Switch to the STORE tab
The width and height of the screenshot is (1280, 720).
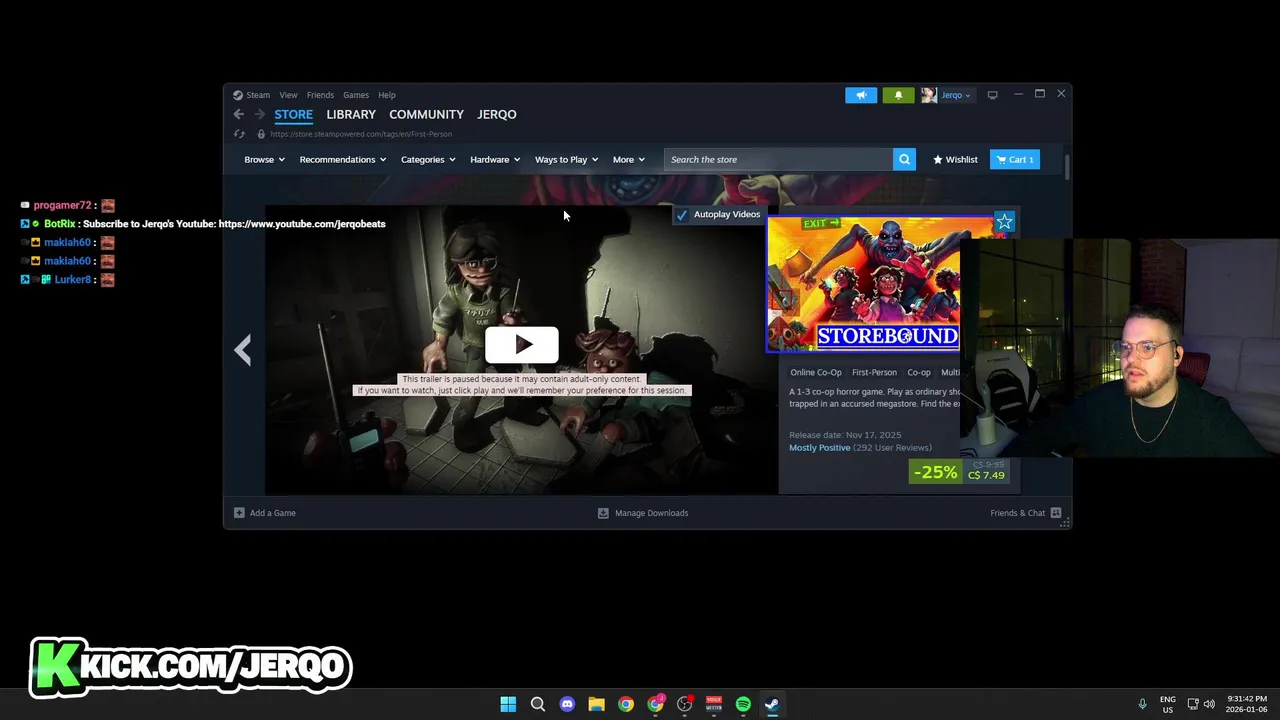294,114
